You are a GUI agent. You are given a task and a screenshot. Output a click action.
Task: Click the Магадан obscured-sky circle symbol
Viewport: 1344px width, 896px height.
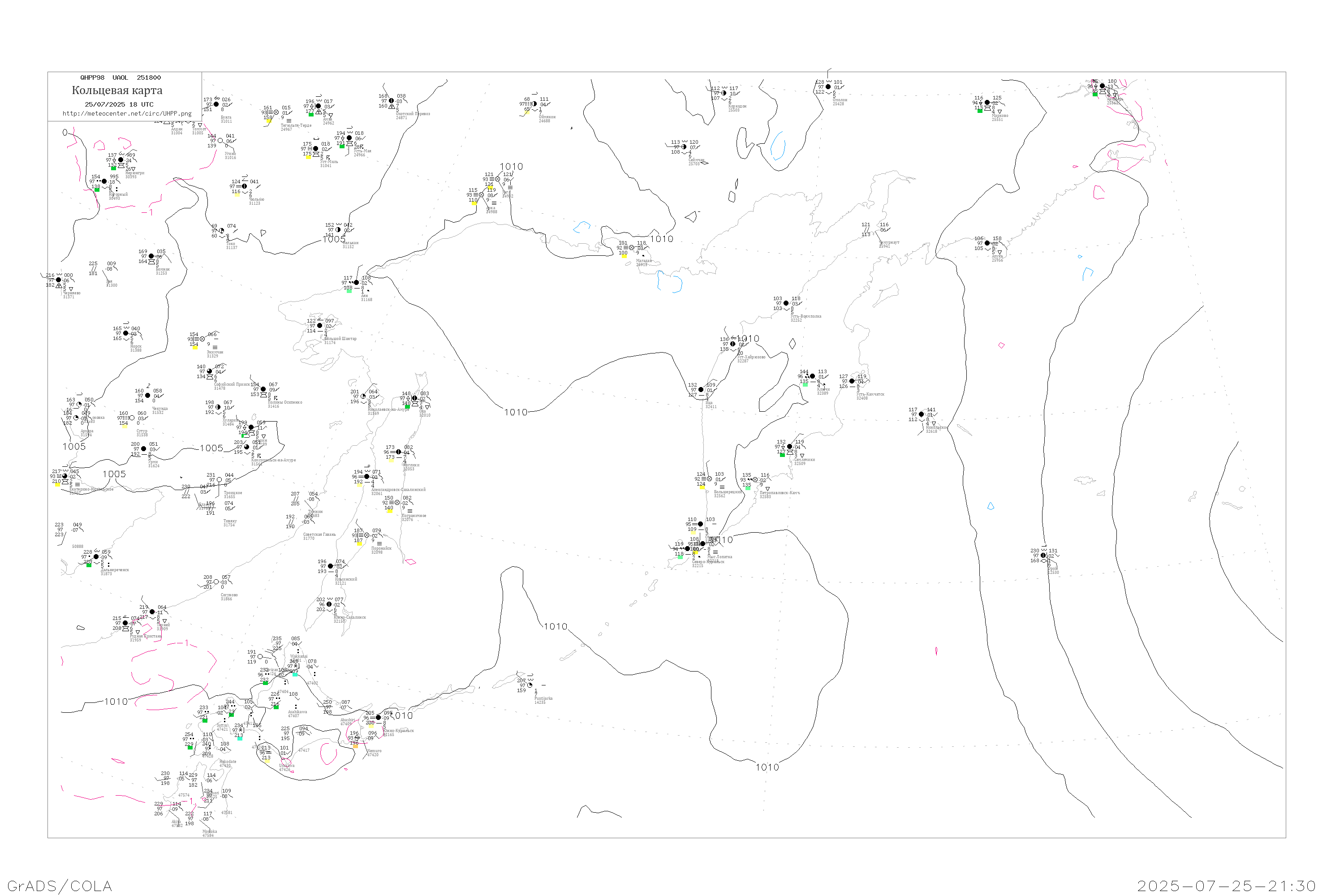[x=632, y=248]
